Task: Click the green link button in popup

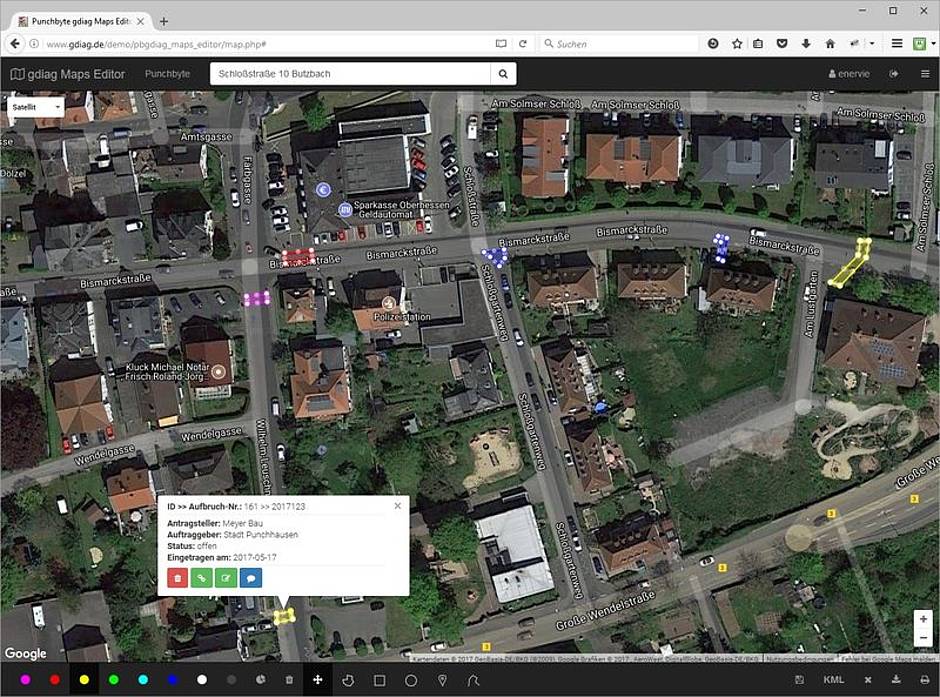Action: (203, 576)
